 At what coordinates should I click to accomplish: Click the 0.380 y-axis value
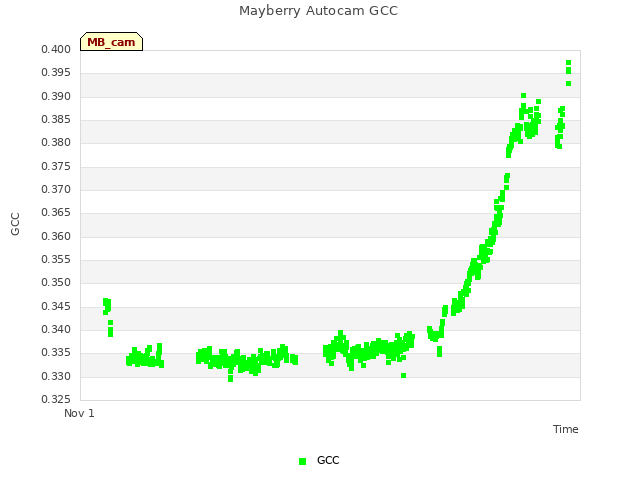56,143
